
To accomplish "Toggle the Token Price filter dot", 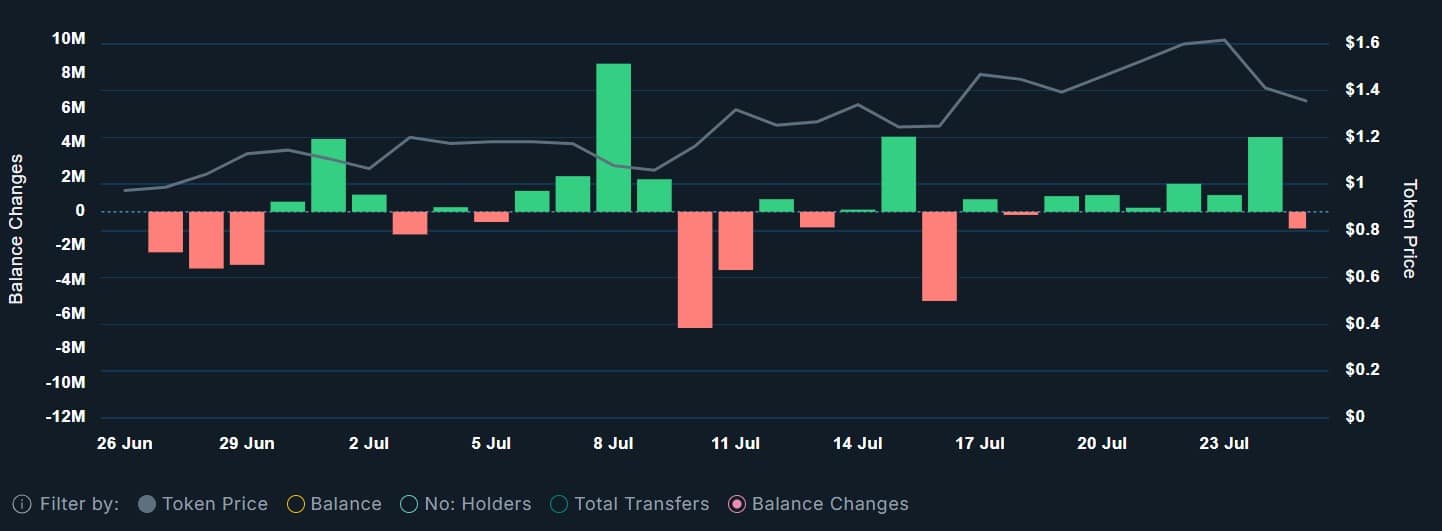I will coord(146,504).
